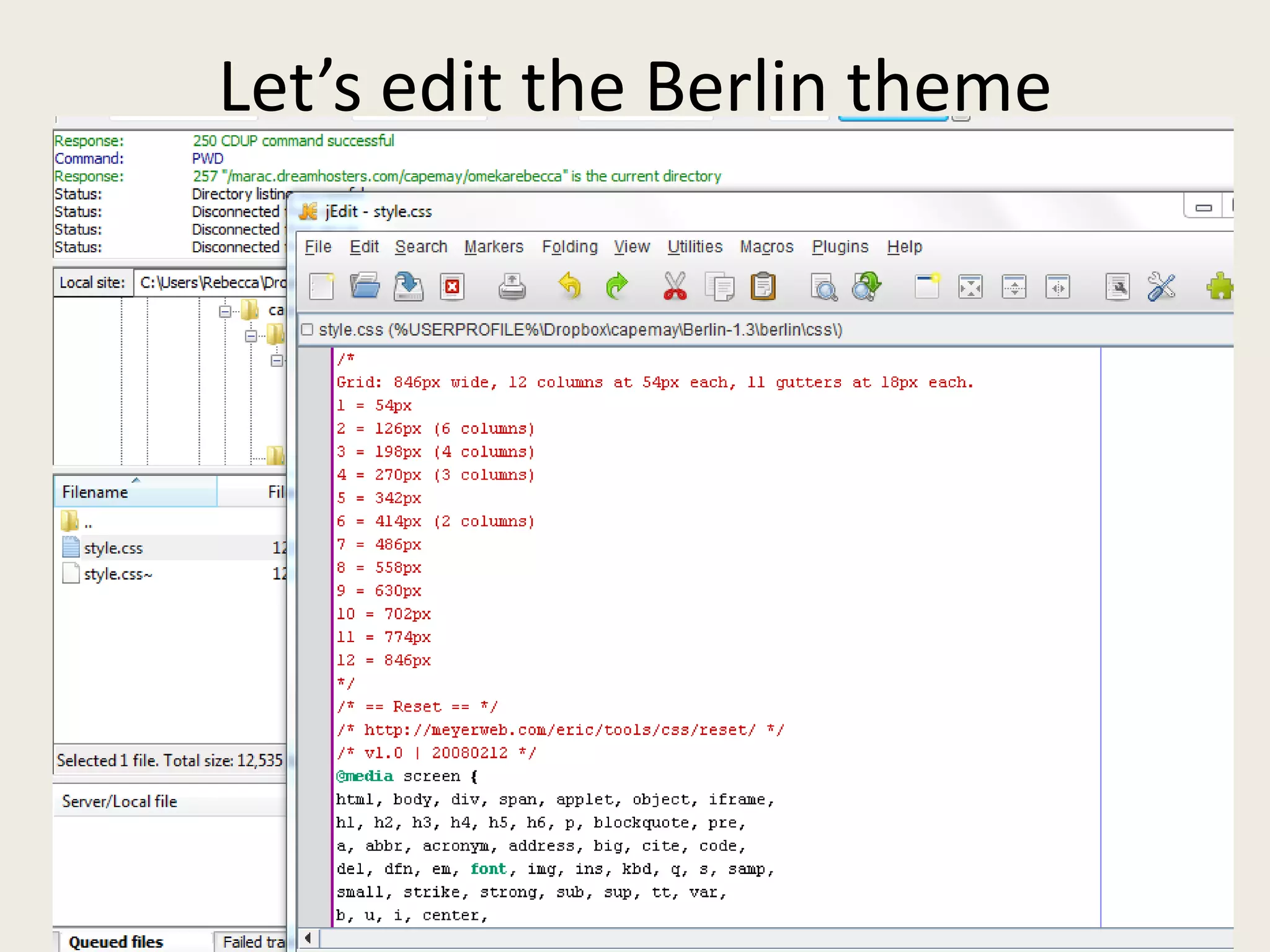Copy selection with the copy icon
This screenshot has height=952, width=1270.
point(719,287)
